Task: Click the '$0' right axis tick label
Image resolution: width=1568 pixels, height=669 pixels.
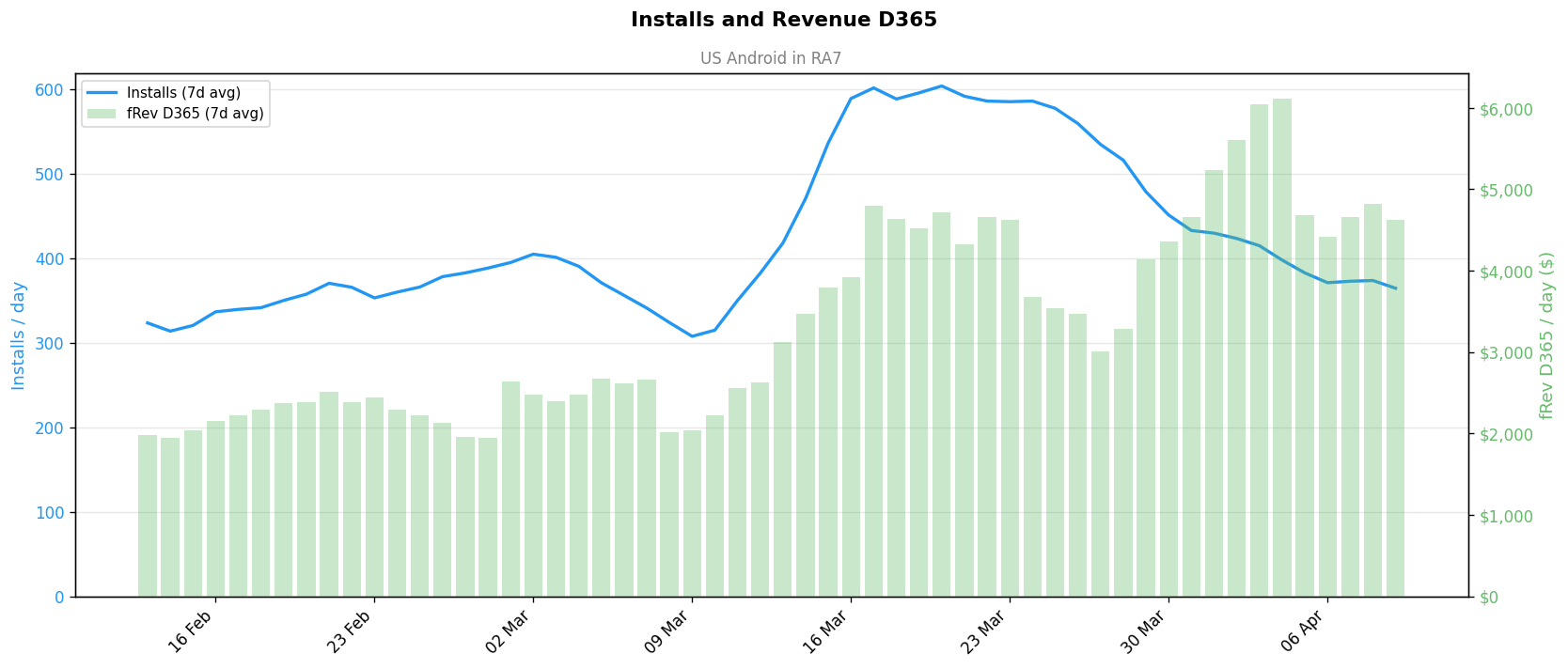Action: point(1489,598)
